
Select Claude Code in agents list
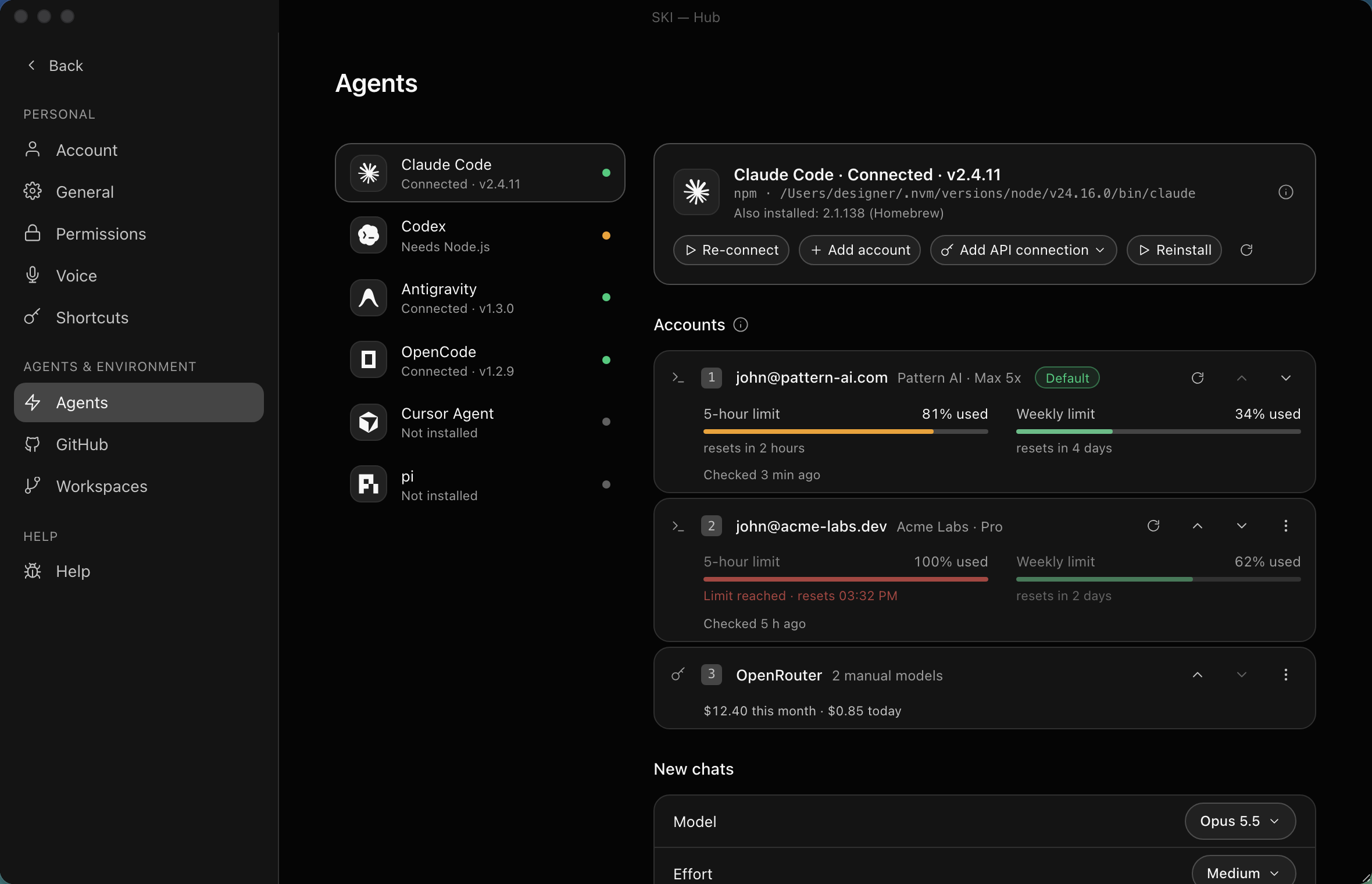pos(480,173)
